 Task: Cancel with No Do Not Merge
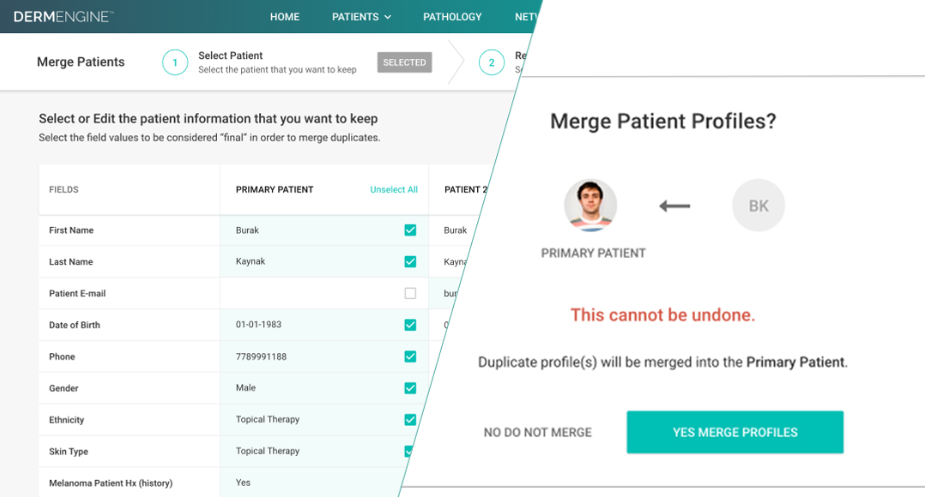538,432
